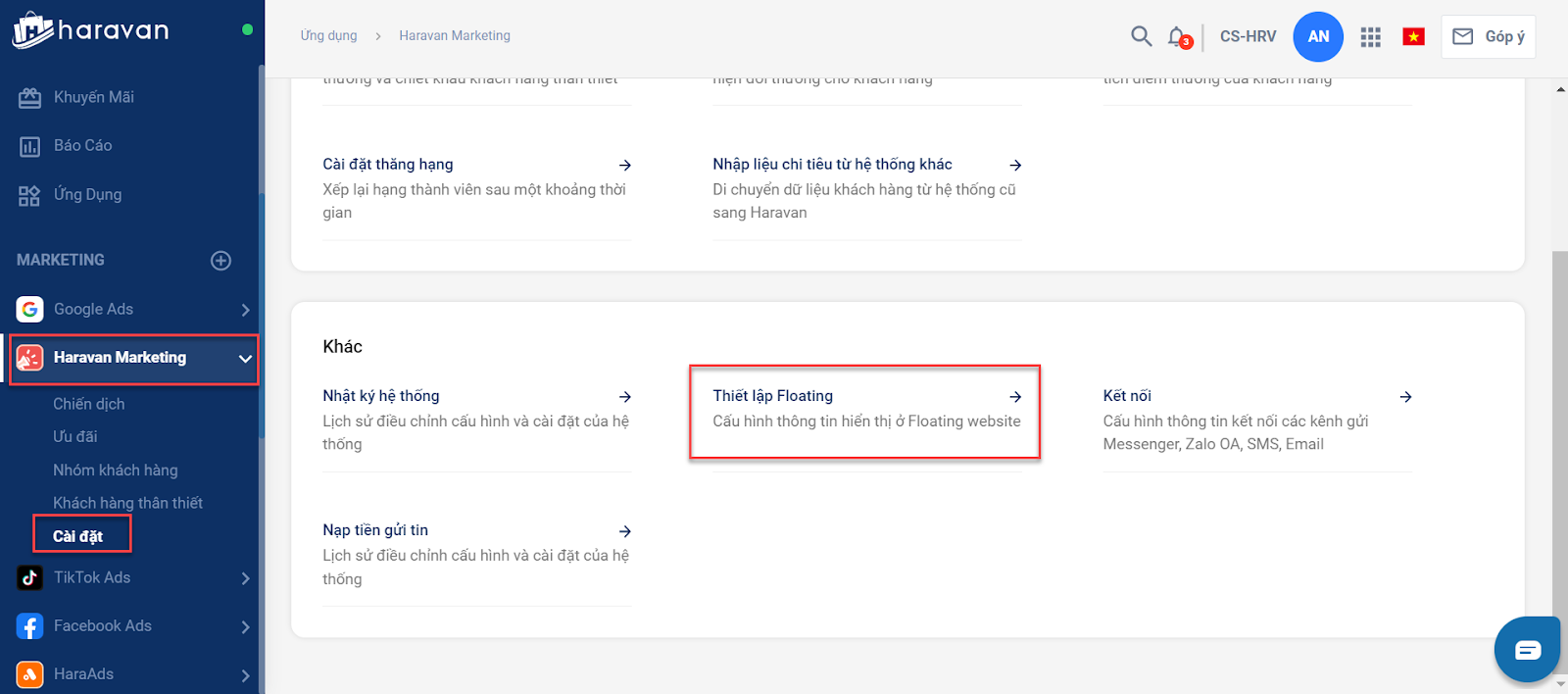Click arrow beside Thiết lập Floating
This screenshot has width=1568, height=694.
coord(1015,397)
